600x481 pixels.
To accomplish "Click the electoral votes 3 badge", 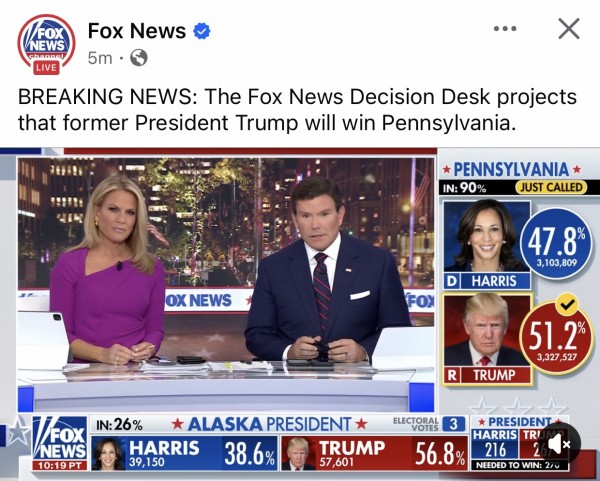I will 454,424.
